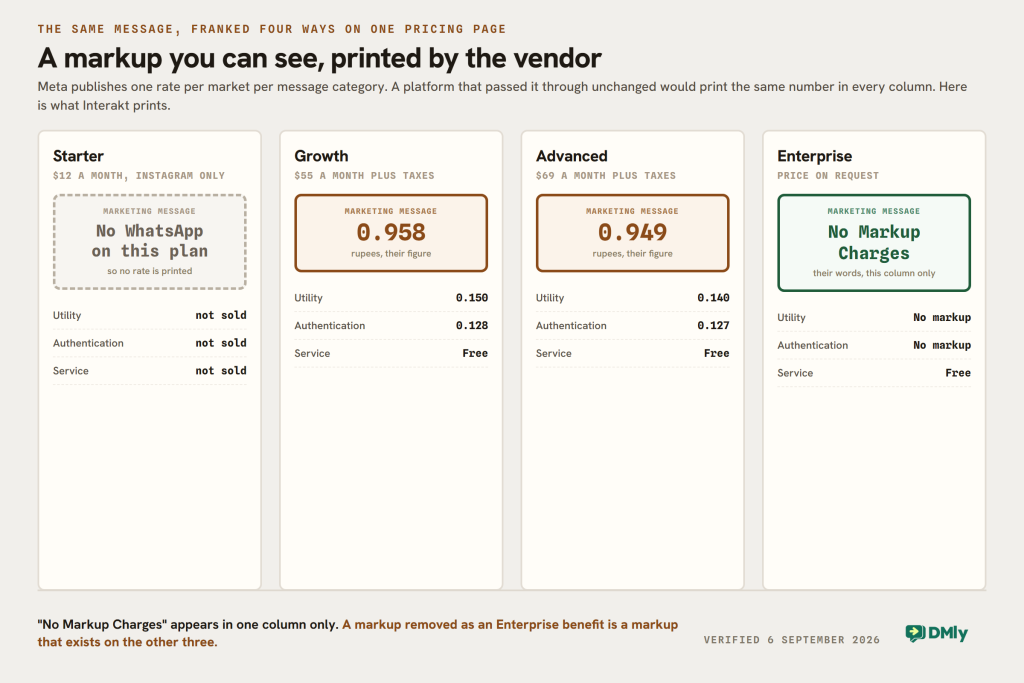Click the main page headline about markup
Image resolution: width=1024 pixels, height=683 pixels.
(x=319, y=58)
